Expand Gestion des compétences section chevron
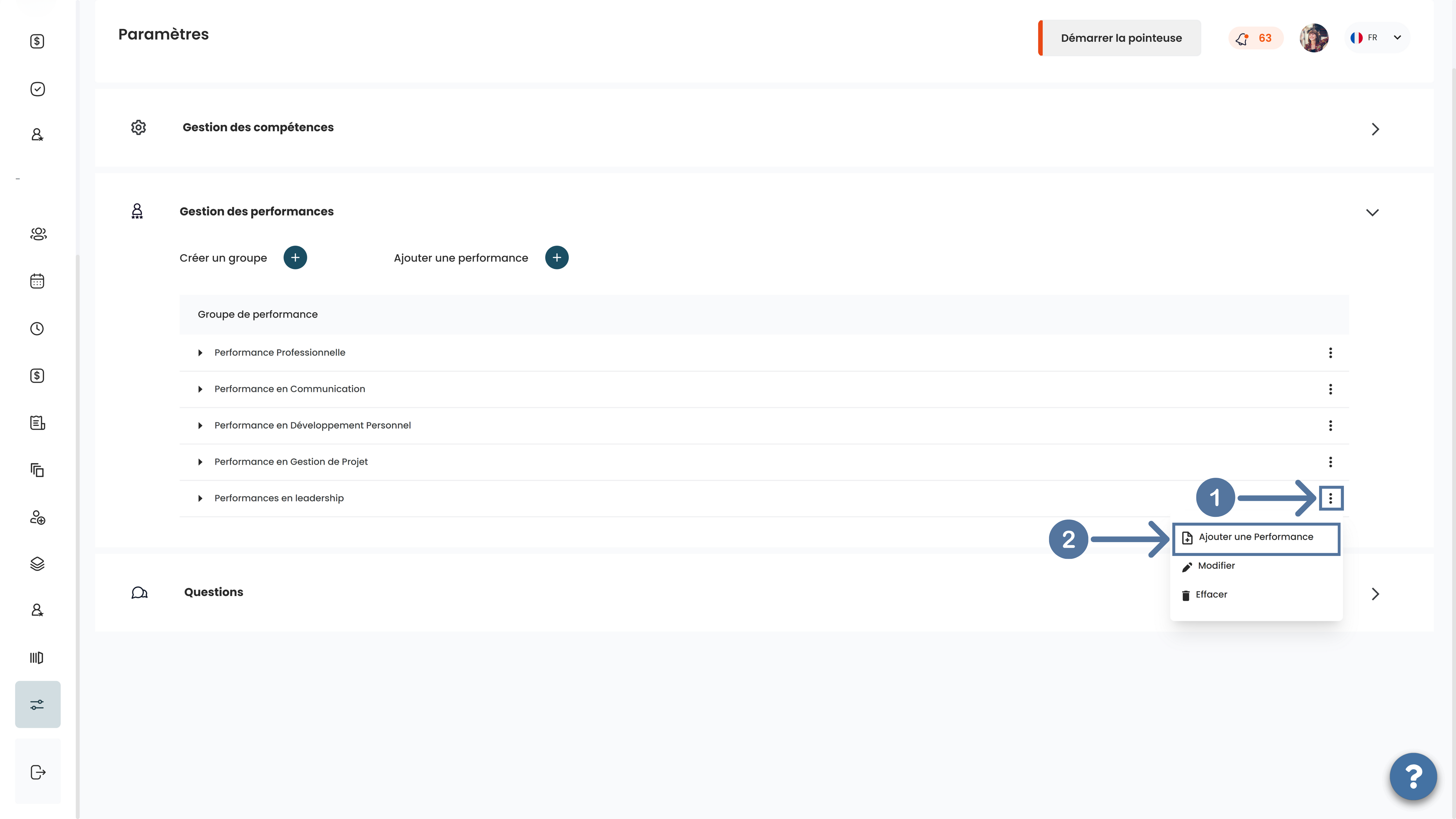 point(1375,129)
